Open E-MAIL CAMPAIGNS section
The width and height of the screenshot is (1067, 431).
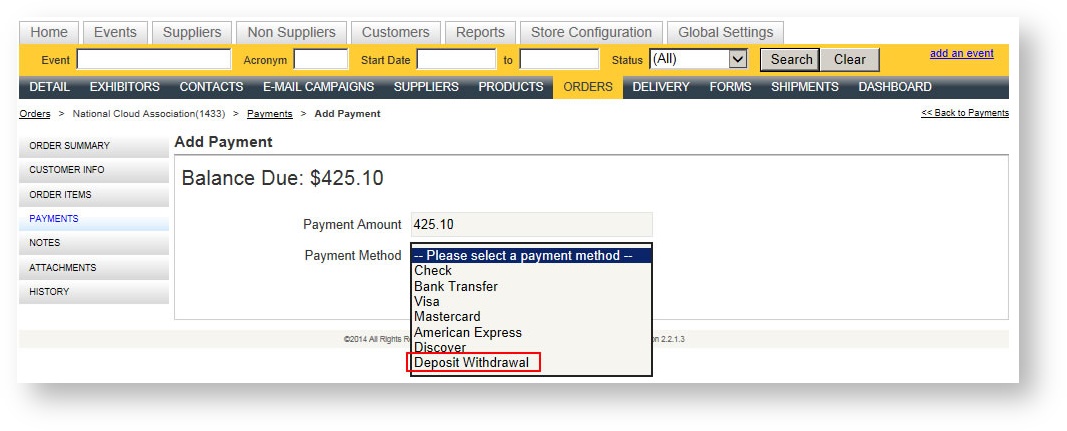click(318, 87)
